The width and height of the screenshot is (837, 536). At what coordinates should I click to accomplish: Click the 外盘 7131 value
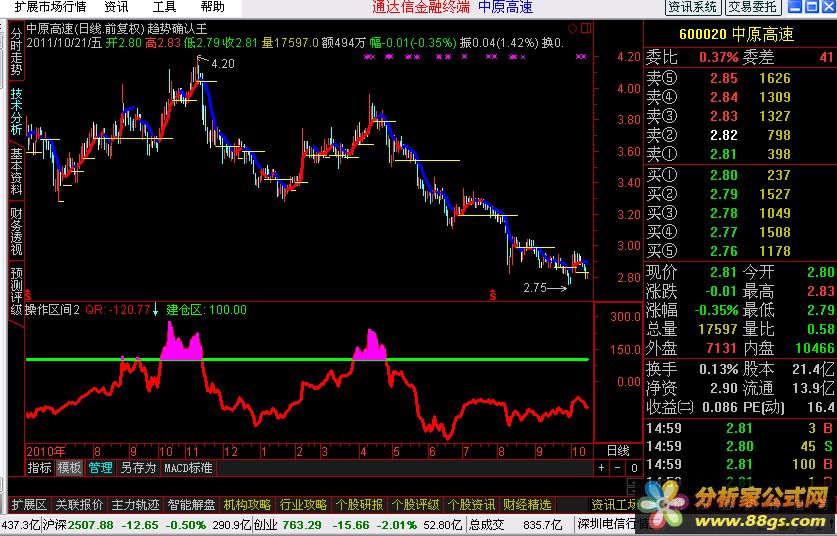pos(722,349)
